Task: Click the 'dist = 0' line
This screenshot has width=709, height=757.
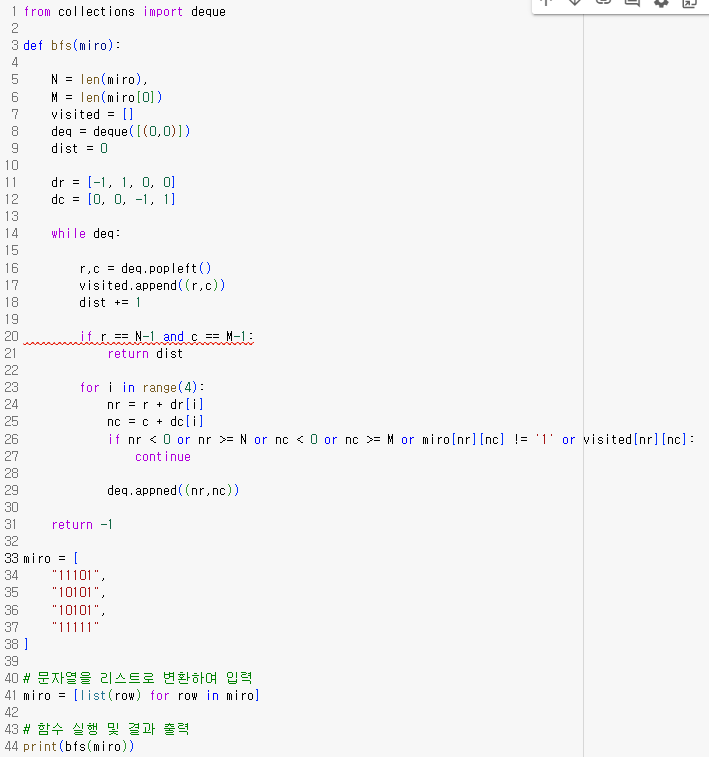Action: [79, 148]
